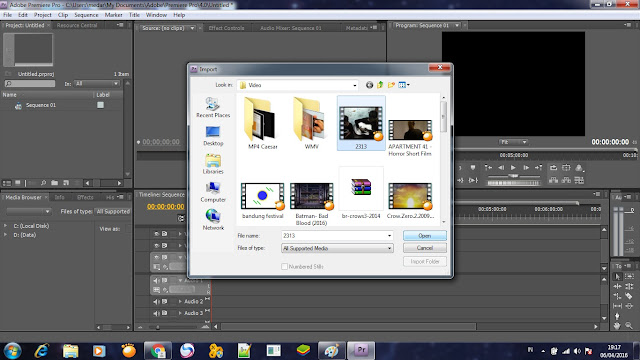
Task: Switch to the Resource Central tab
Action: coord(77,25)
